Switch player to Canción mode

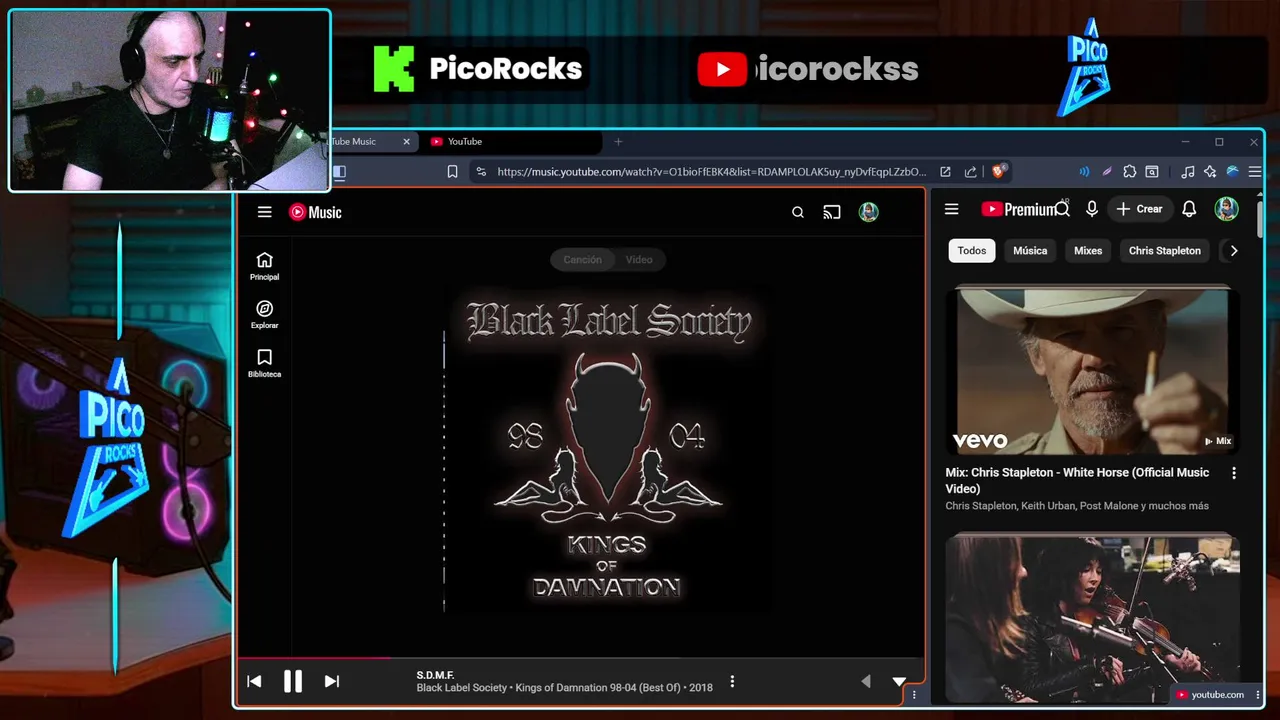coord(582,260)
